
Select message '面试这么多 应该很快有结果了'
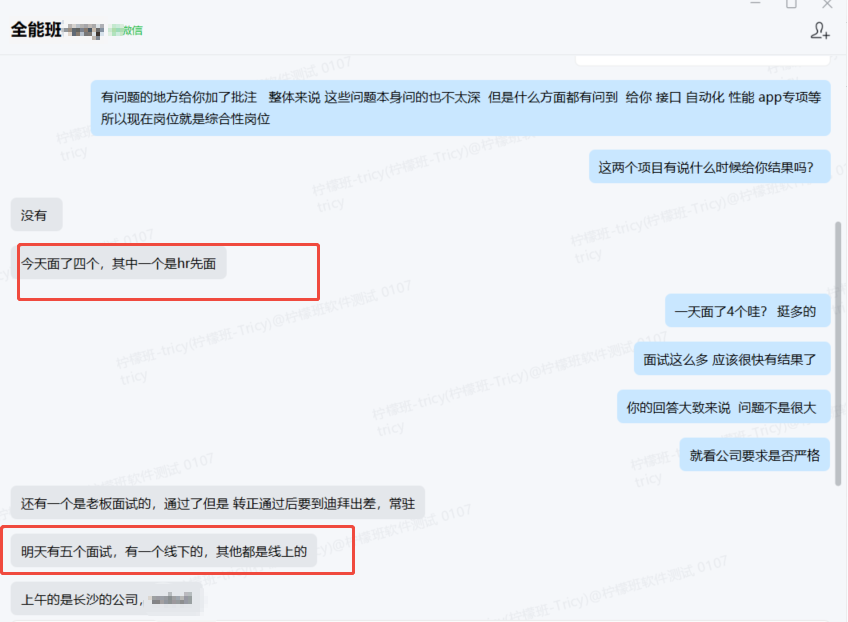(730, 359)
